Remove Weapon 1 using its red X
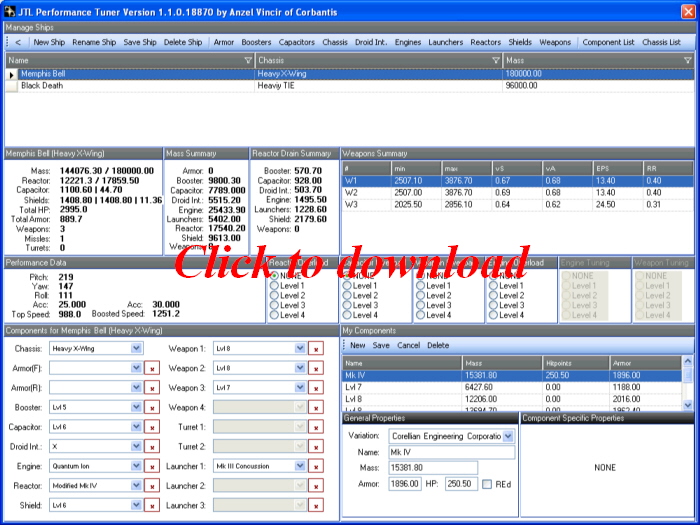This screenshot has height=525, width=700. pos(316,349)
